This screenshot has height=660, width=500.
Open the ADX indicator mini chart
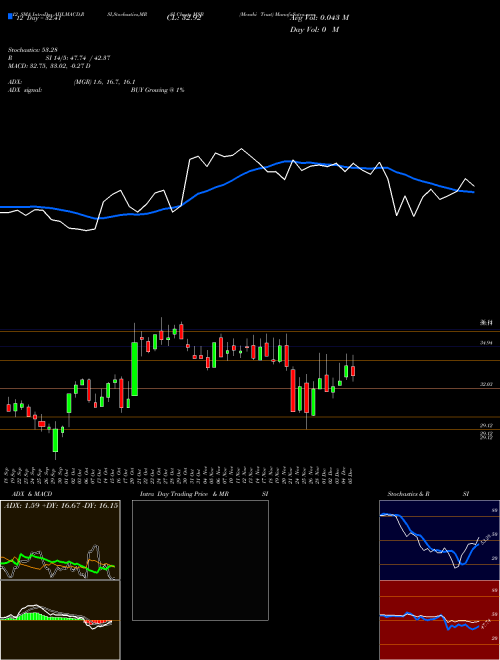[60, 540]
